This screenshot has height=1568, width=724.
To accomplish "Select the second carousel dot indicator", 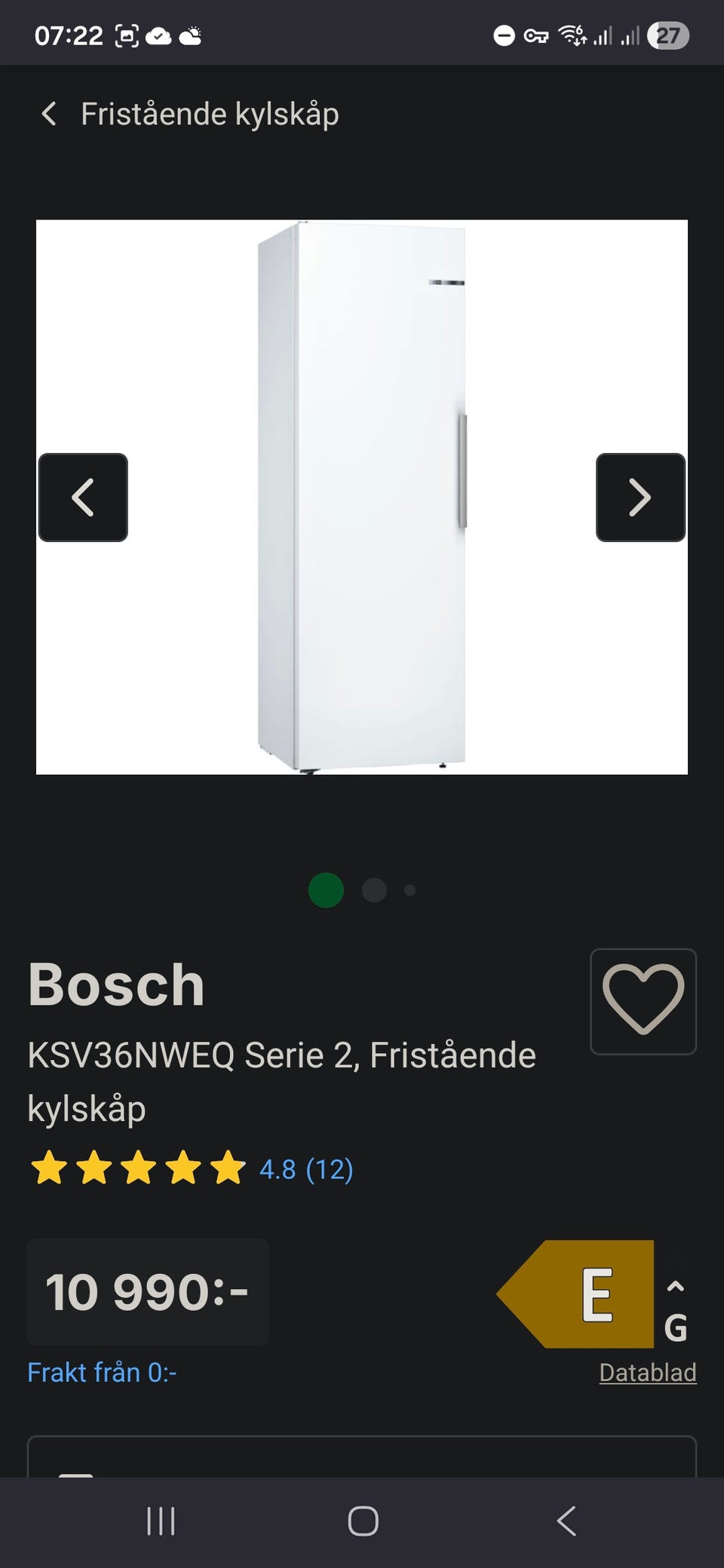I will tap(374, 890).
